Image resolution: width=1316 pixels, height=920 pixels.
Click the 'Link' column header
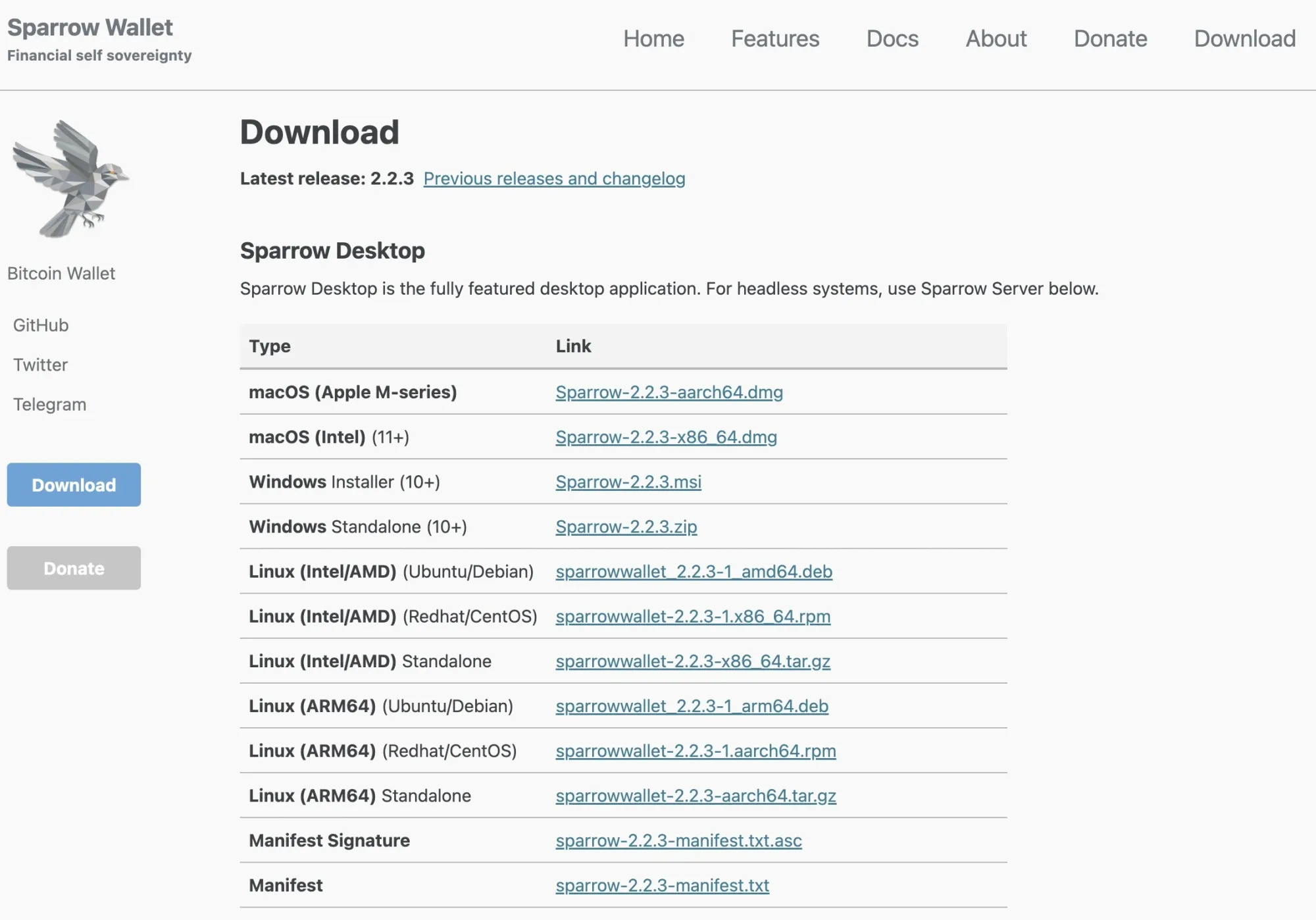point(573,346)
